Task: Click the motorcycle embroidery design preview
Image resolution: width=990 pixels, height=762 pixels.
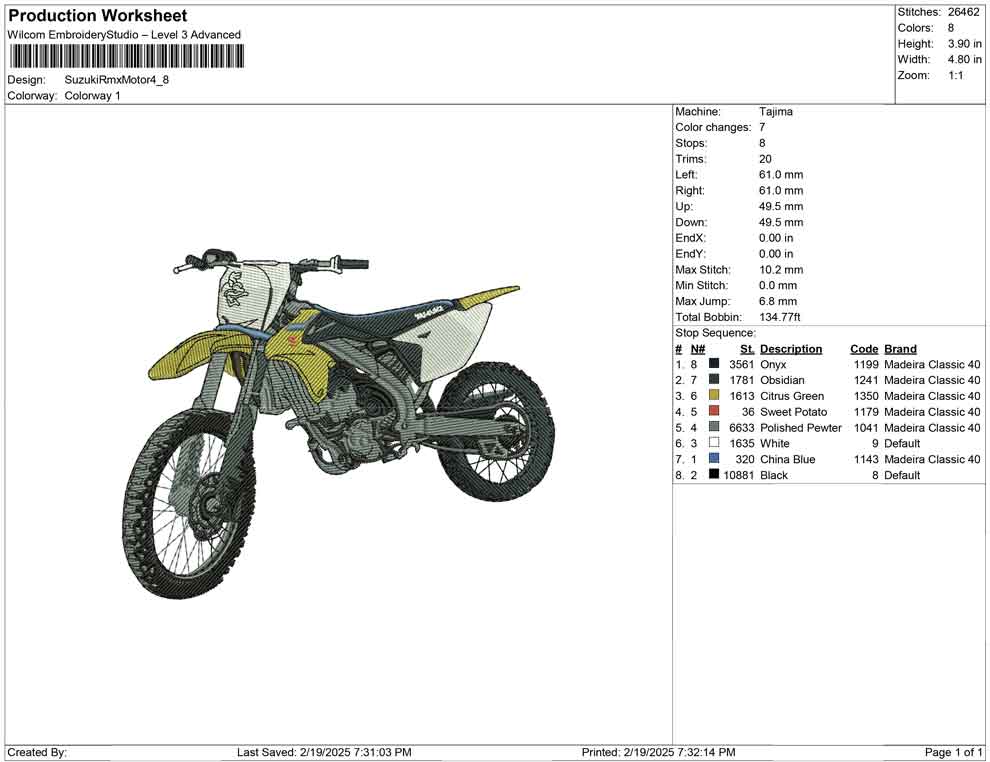Action: [x=338, y=423]
